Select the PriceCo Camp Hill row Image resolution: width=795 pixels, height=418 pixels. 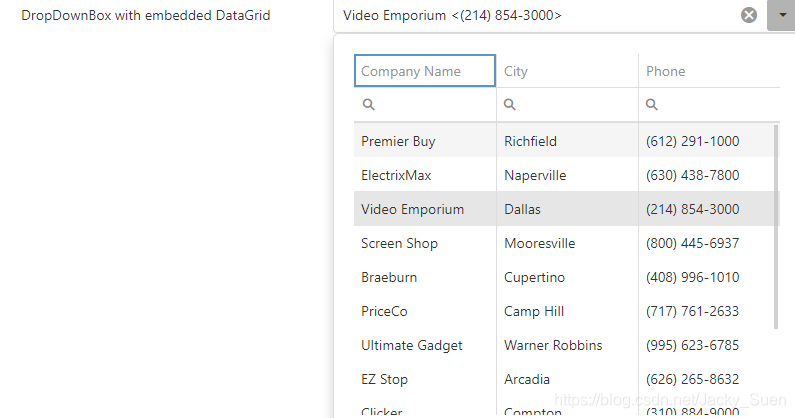tap(384, 311)
